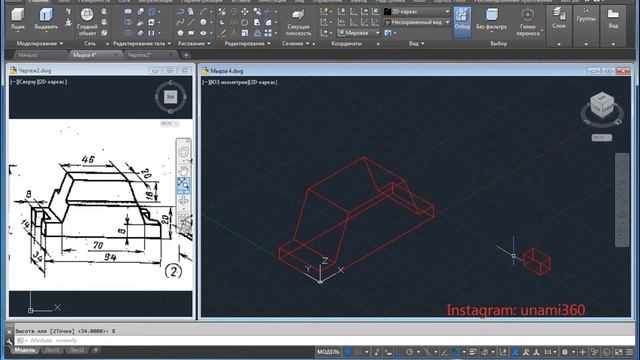
Task: Open the View (Вид) panel button at ribbon right
Action: [613, 19]
